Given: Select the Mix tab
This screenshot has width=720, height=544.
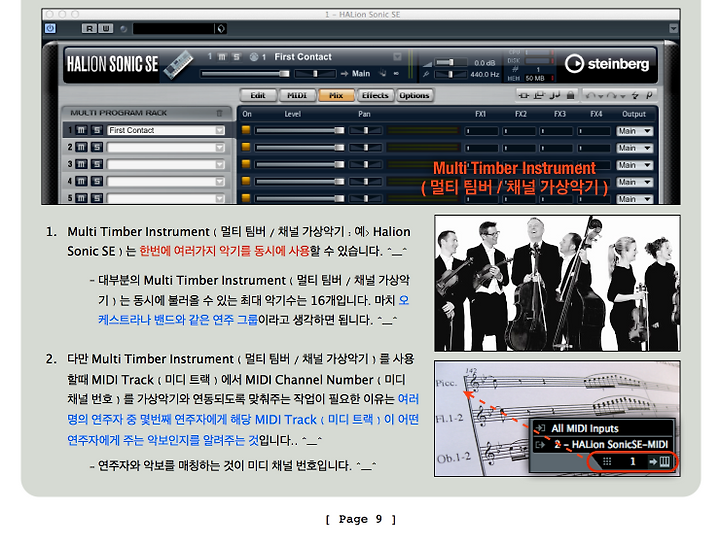Looking at the screenshot, I should click(336, 95).
